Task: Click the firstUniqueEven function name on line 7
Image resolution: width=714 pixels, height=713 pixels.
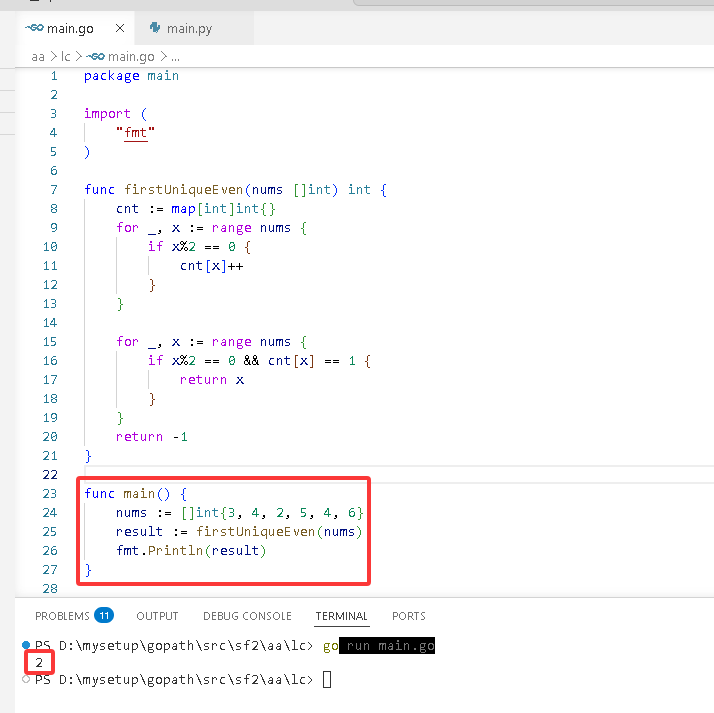Action: 184,189
